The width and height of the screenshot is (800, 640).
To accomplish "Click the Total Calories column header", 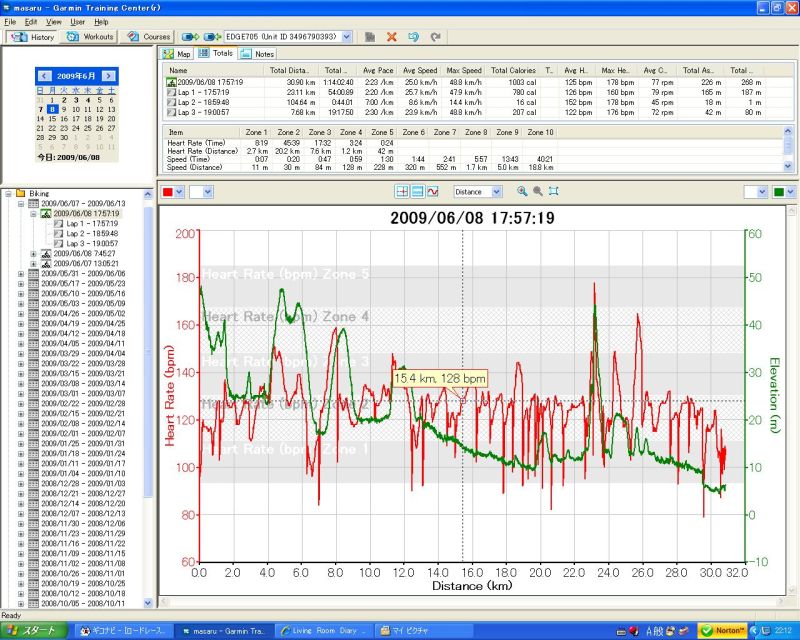I will point(513,70).
